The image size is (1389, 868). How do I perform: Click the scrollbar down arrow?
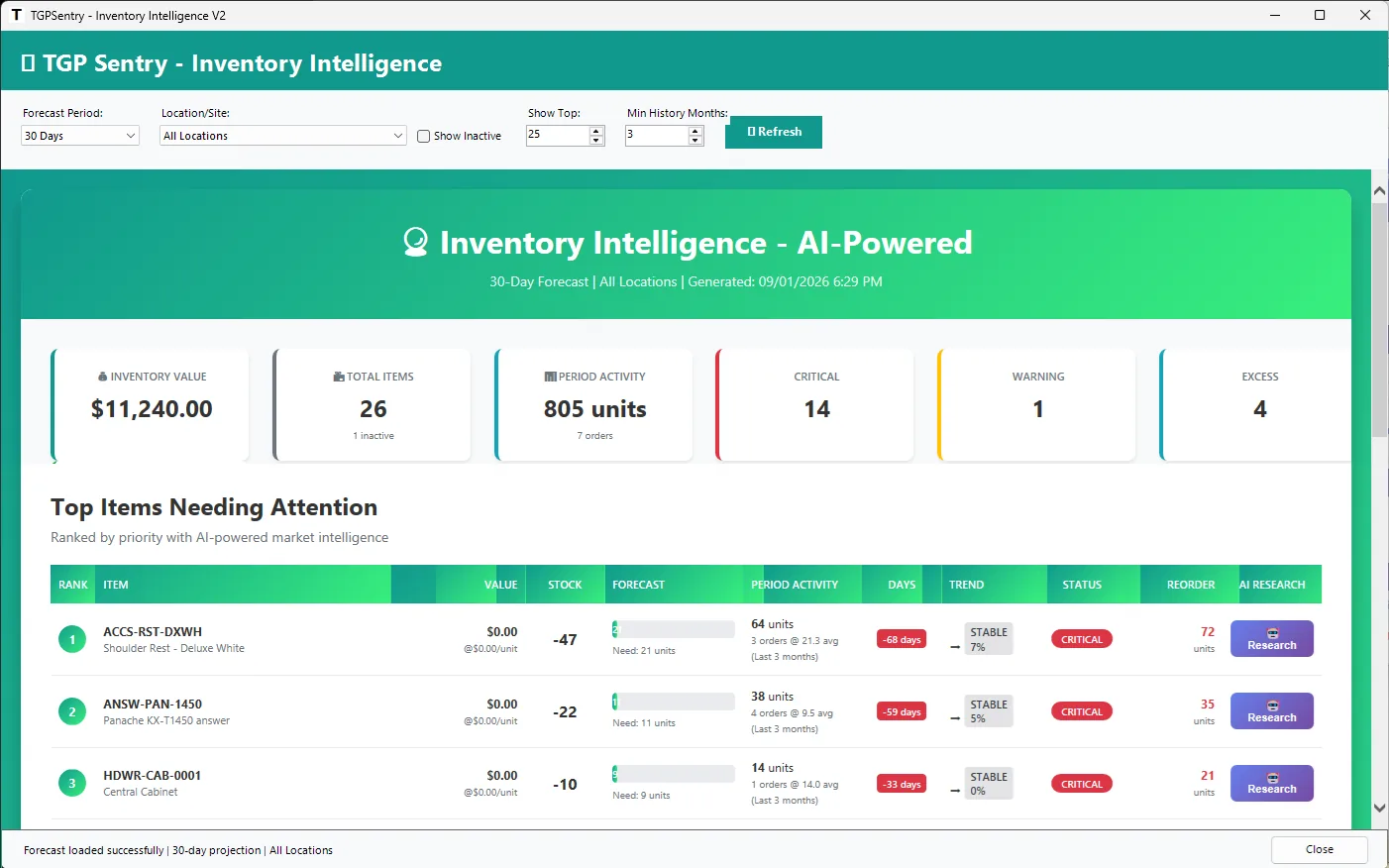1379,808
